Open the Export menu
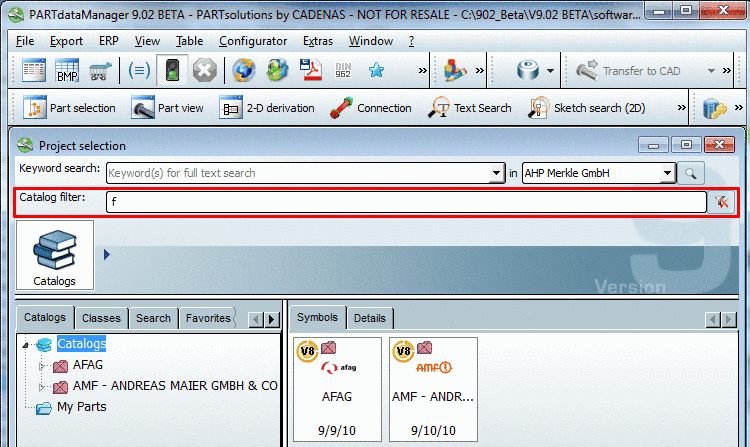This screenshot has height=447, width=750. pyautogui.click(x=66, y=41)
